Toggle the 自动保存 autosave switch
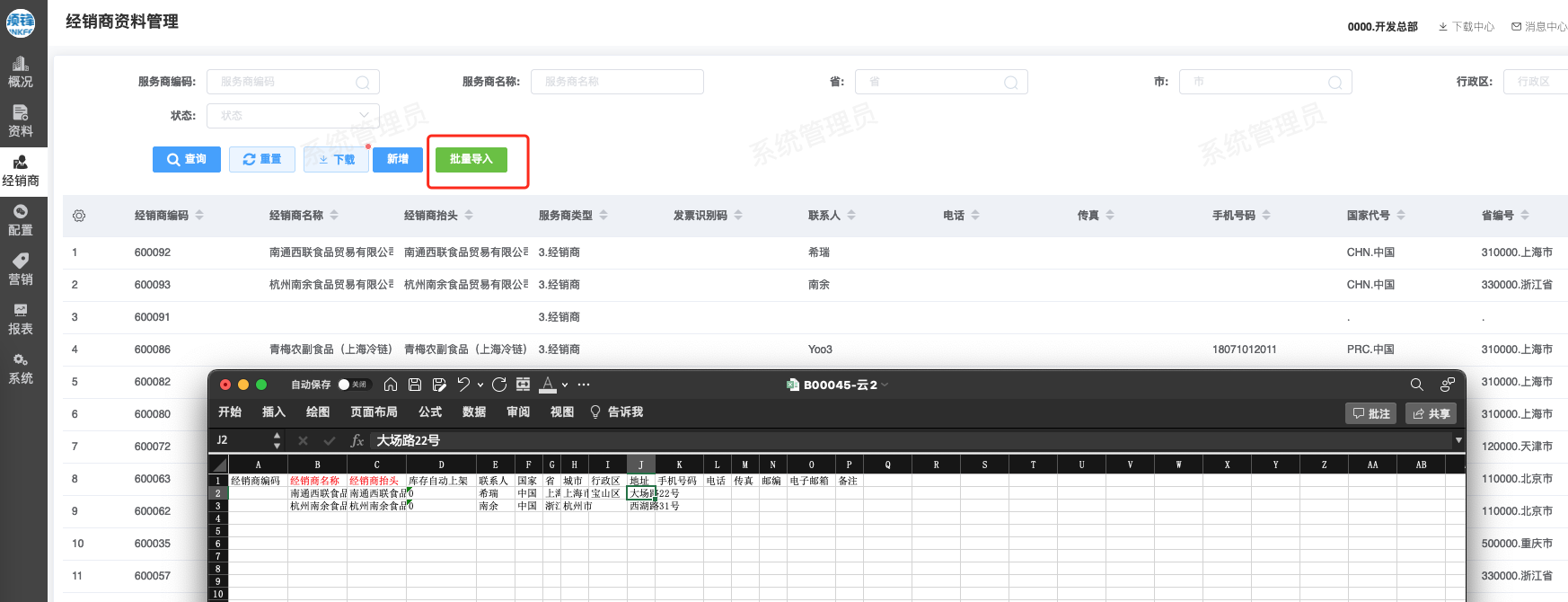Image resolution: width=1568 pixels, height=602 pixels. (354, 385)
